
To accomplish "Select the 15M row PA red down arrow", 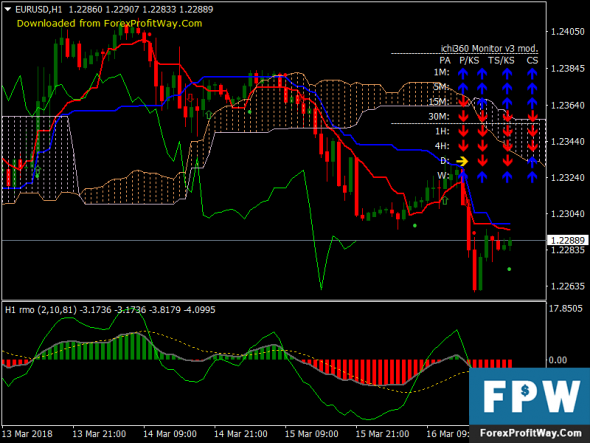I will 463,102.
